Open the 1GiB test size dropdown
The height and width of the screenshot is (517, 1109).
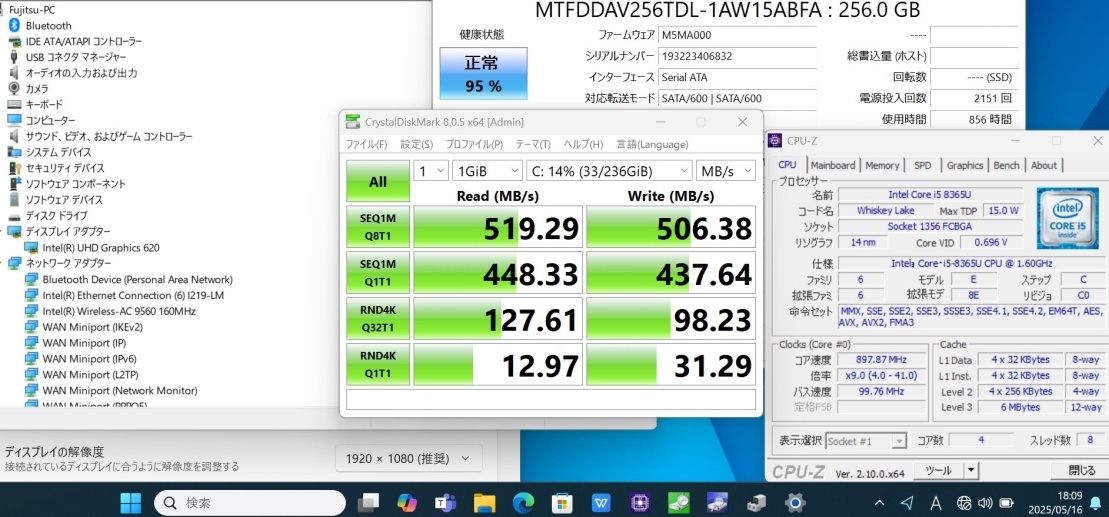[x=487, y=171]
